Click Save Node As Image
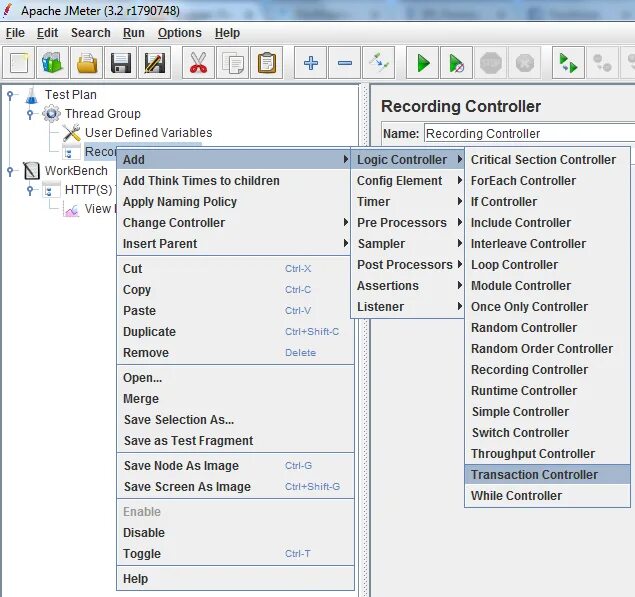 (x=235, y=466)
